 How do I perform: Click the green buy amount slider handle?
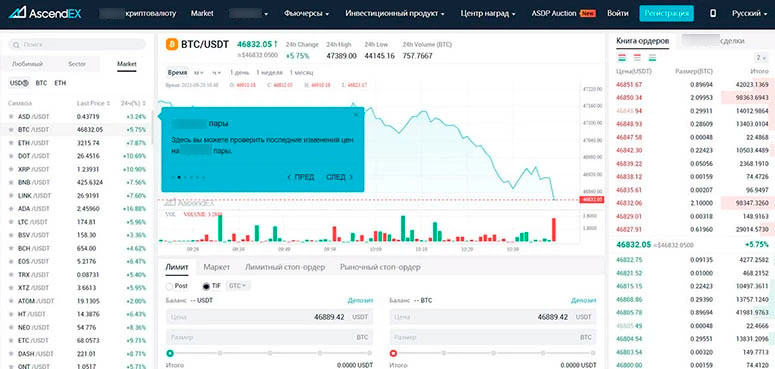pos(170,353)
